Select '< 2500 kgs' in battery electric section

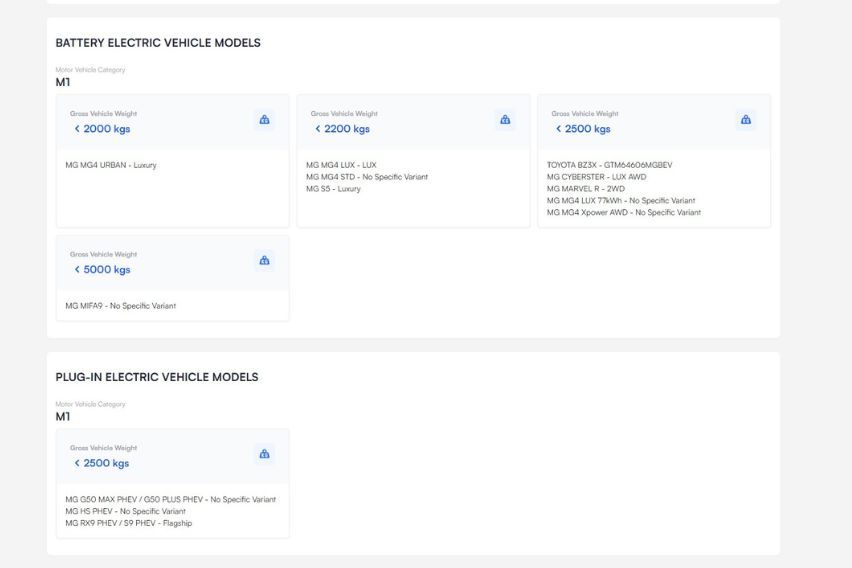583,129
